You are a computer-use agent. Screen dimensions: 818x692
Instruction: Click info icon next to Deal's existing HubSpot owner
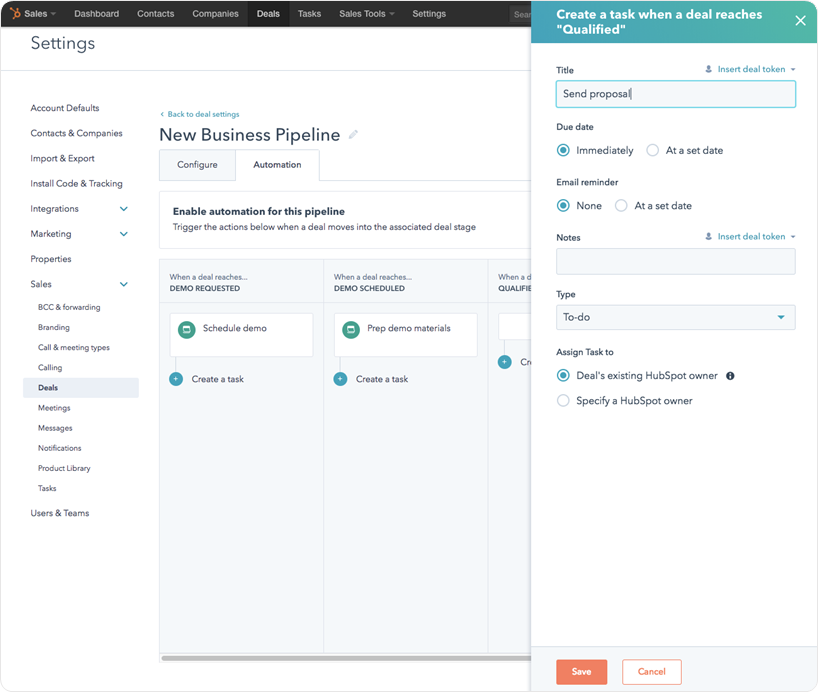(x=730, y=376)
